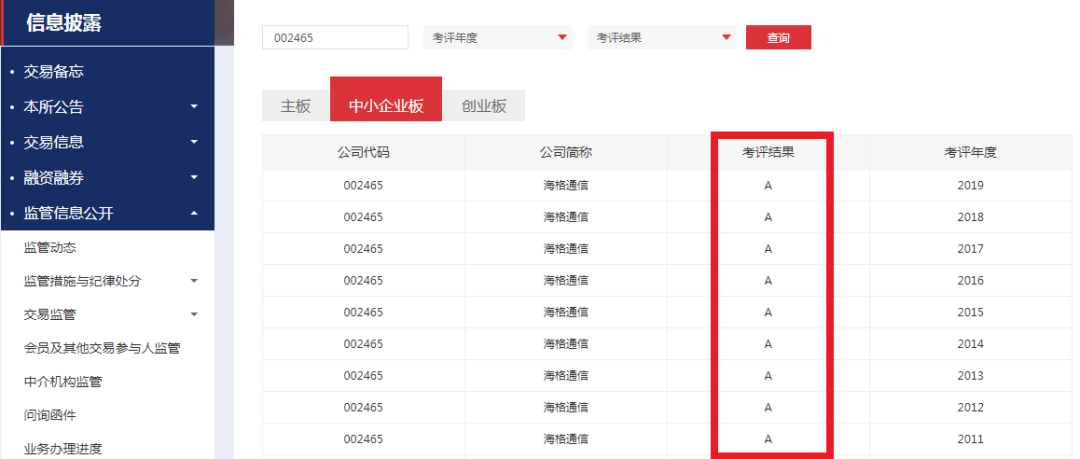Open the 业务办理进度 sidebar link
Viewport: 1080px width, 459px height.
[63, 448]
